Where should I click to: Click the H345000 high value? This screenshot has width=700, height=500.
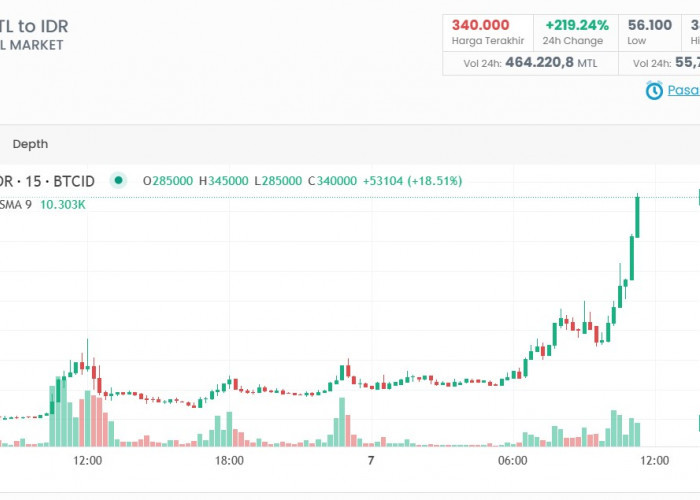coord(223,181)
